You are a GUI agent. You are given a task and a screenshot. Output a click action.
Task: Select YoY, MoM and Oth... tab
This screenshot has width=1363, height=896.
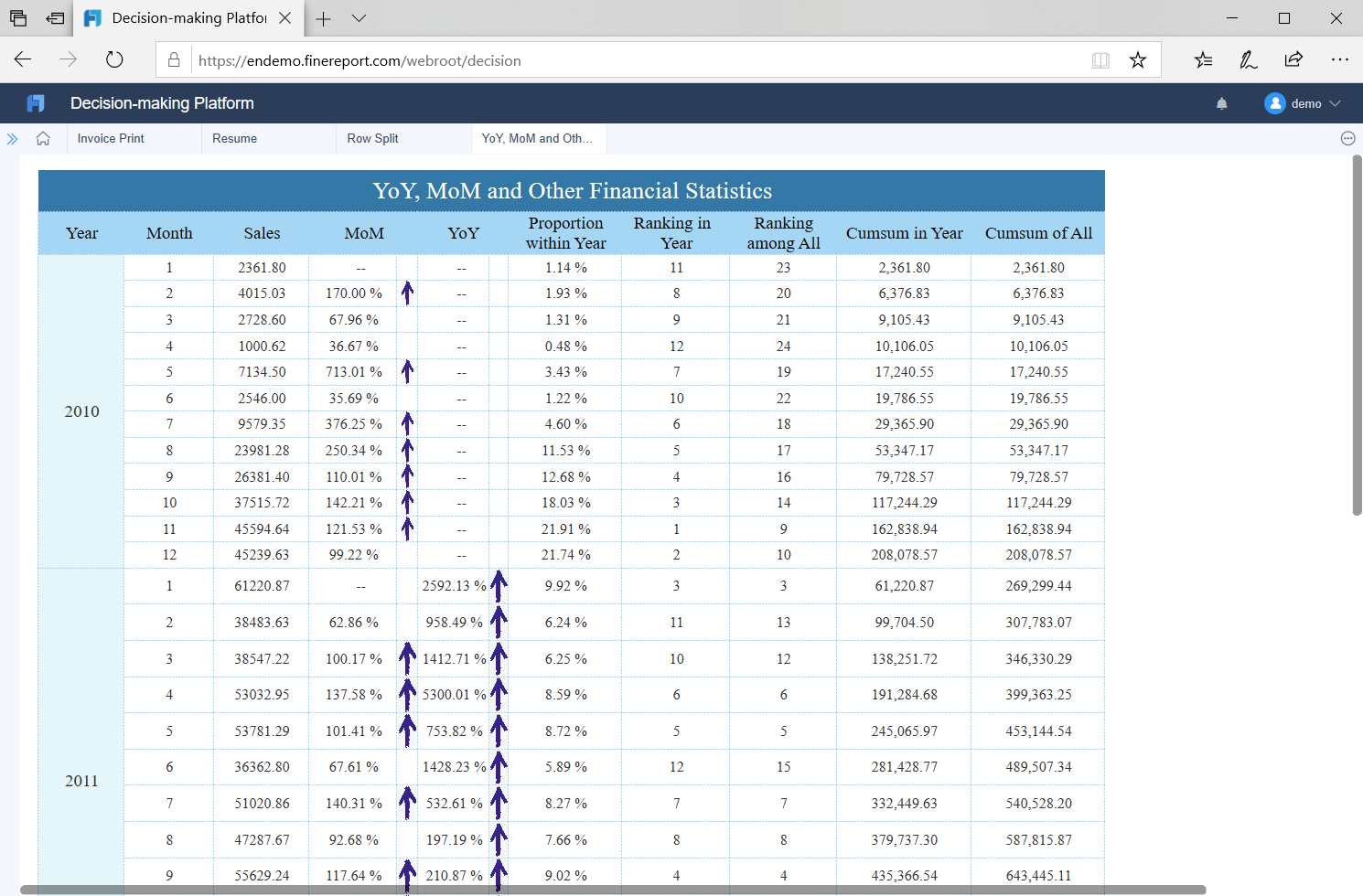point(537,139)
